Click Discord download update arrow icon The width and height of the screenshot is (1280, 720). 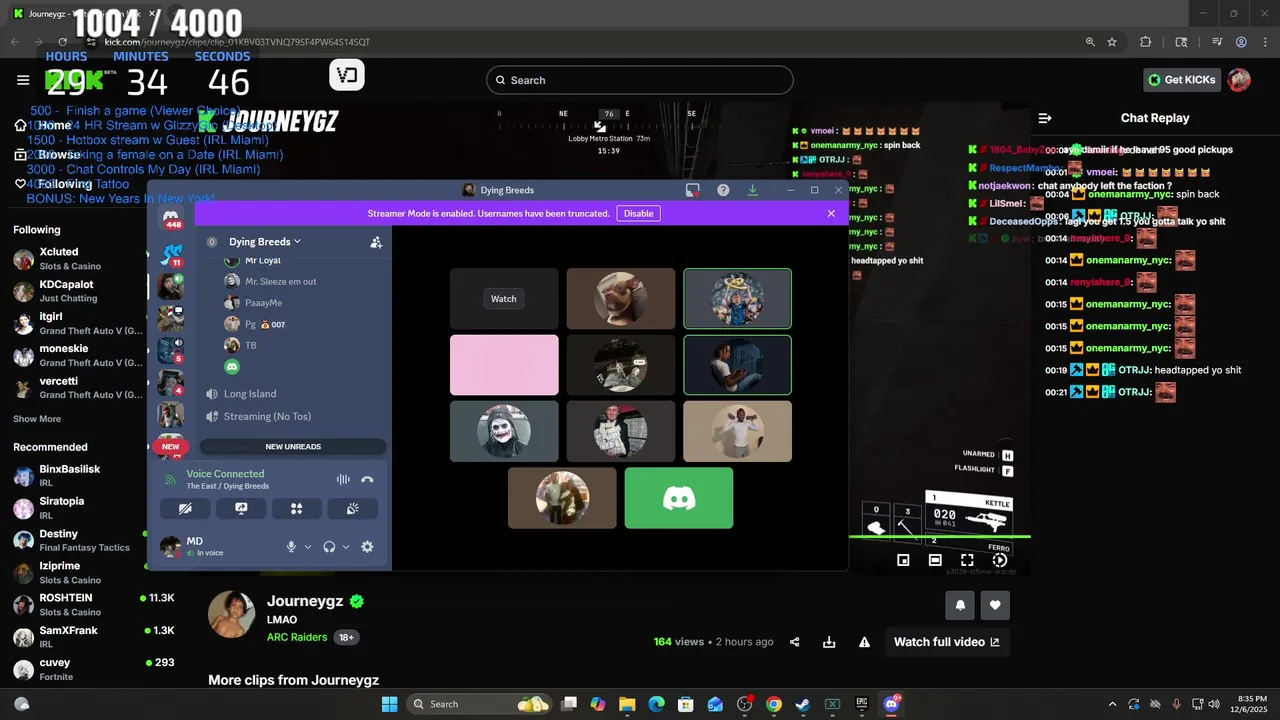tap(753, 190)
